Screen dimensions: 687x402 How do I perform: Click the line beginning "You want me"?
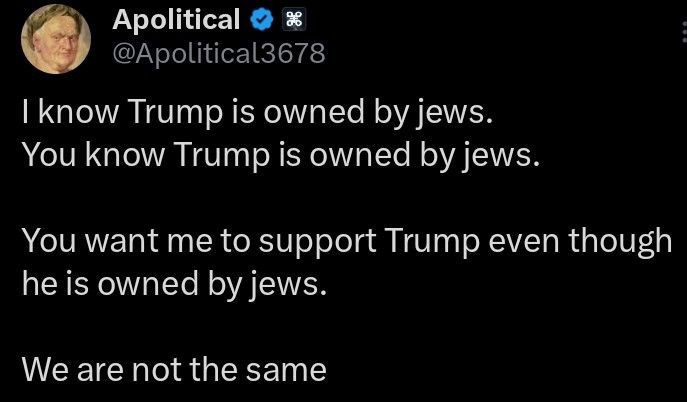coord(345,241)
